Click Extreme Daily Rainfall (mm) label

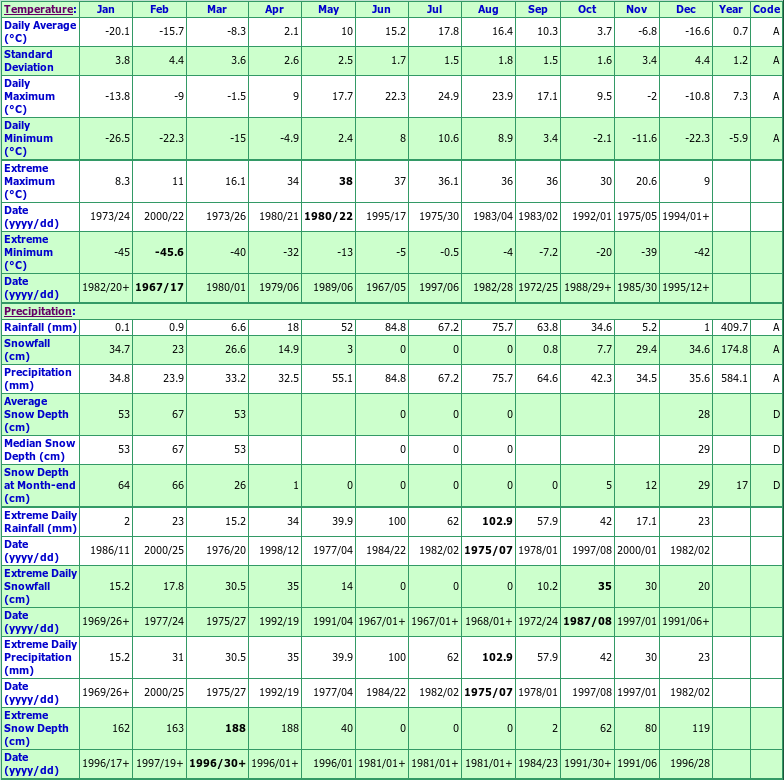(x=40, y=522)
